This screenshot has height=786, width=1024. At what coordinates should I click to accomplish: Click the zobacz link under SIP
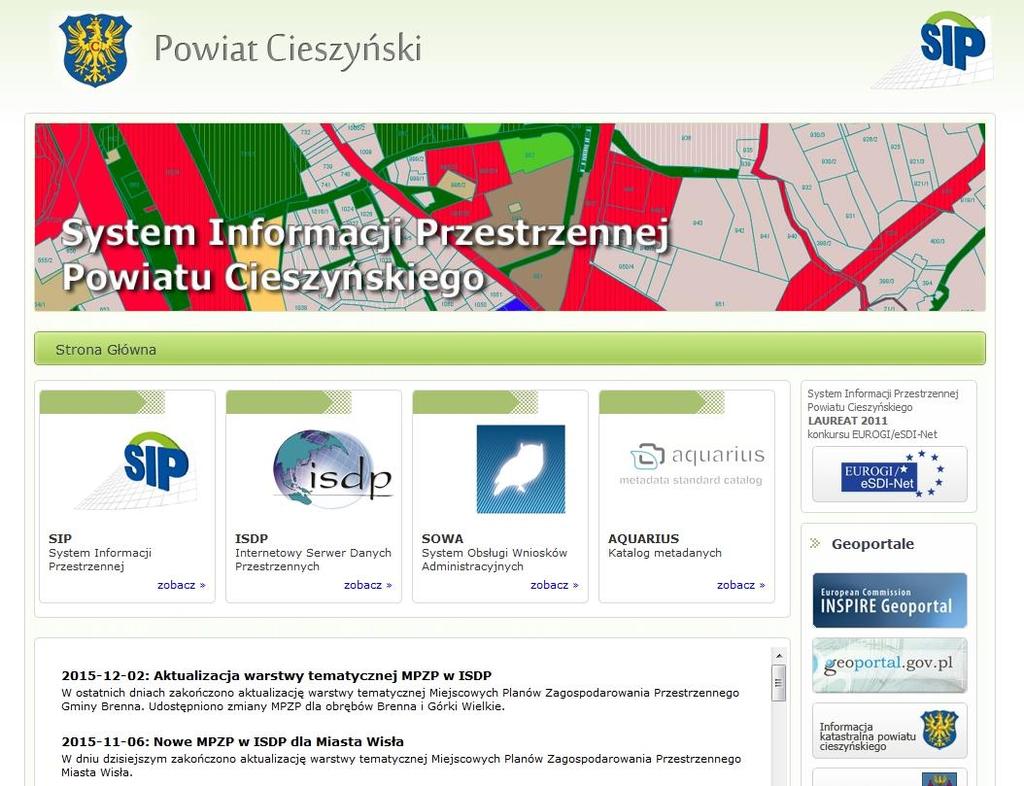[181, 585]
